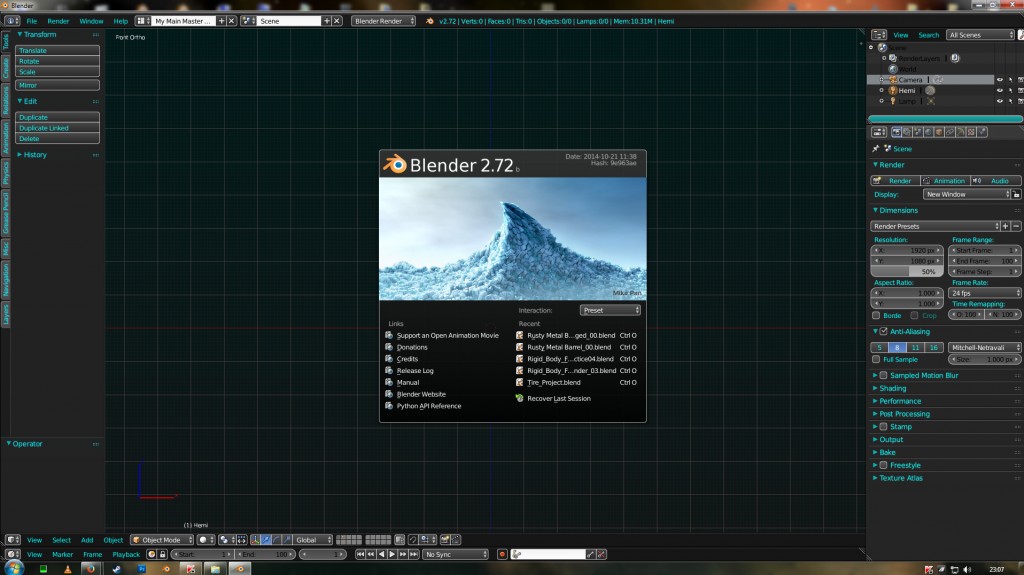Open the 24 fps frame rate dropdown

(x=985, y=293)
